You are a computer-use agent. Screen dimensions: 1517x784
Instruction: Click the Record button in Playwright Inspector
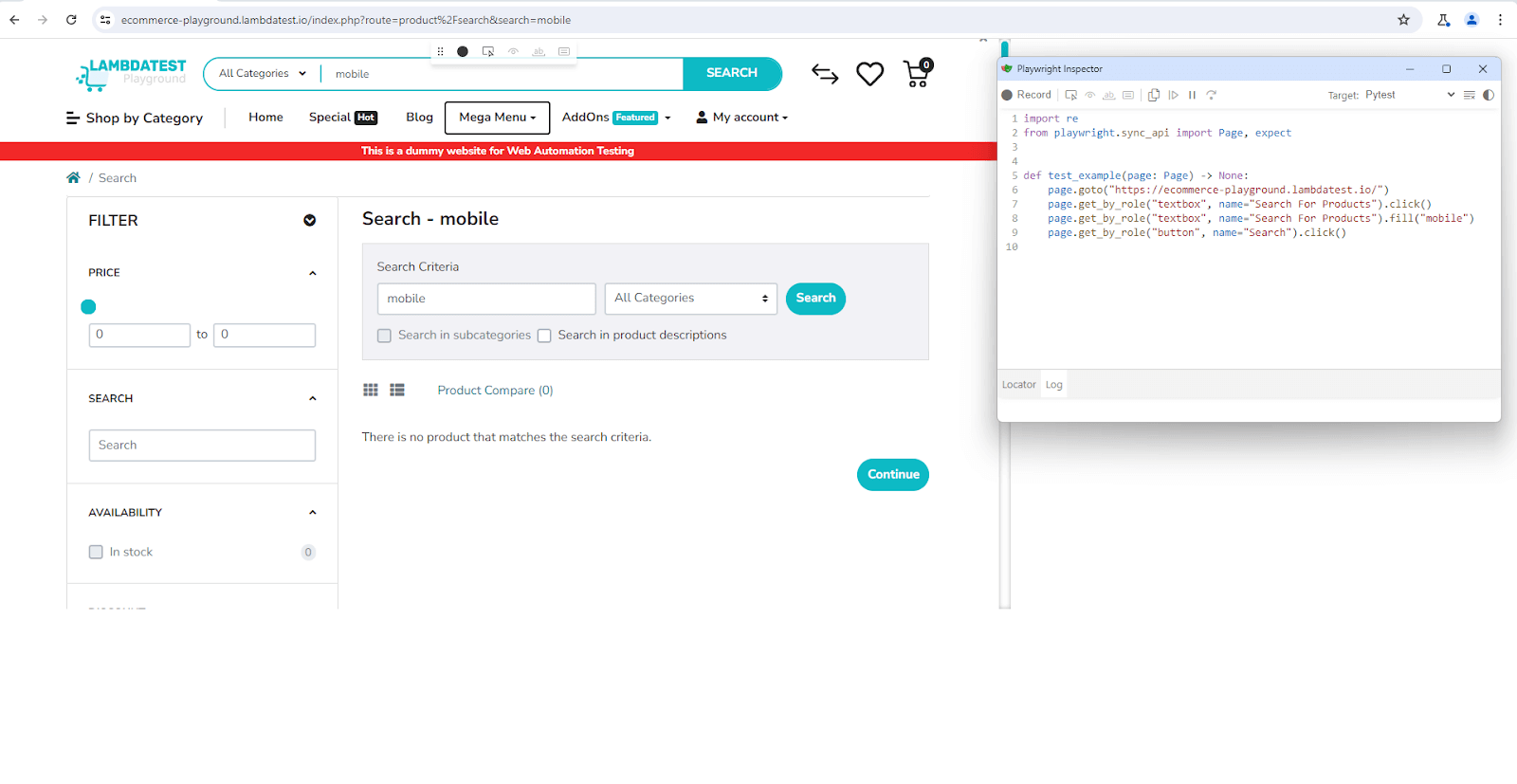point(1026,95)
